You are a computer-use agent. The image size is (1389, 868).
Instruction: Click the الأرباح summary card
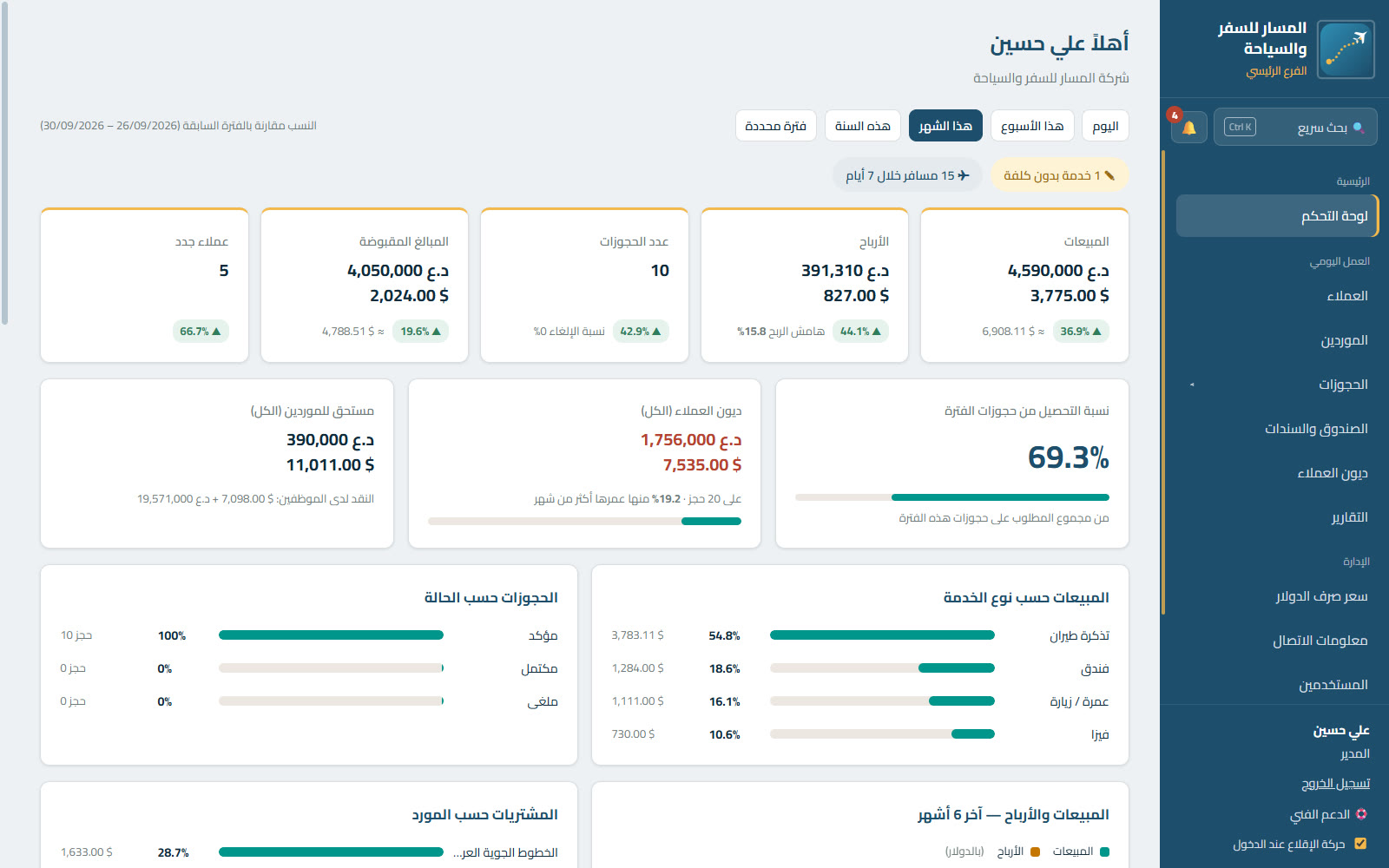pos(805,285)
